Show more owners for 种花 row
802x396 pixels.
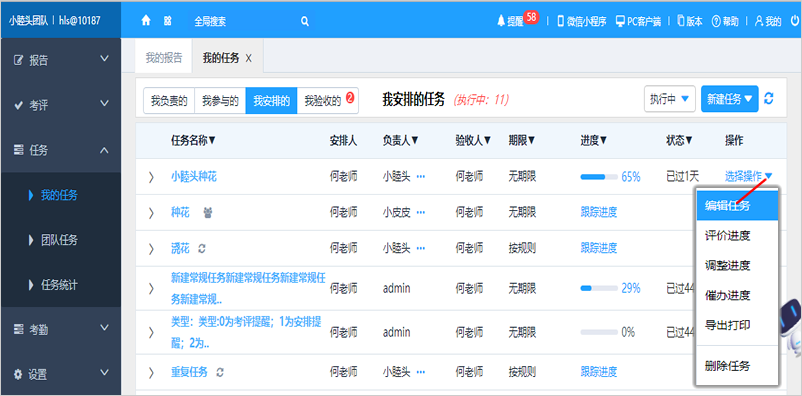tap(421, 212)
